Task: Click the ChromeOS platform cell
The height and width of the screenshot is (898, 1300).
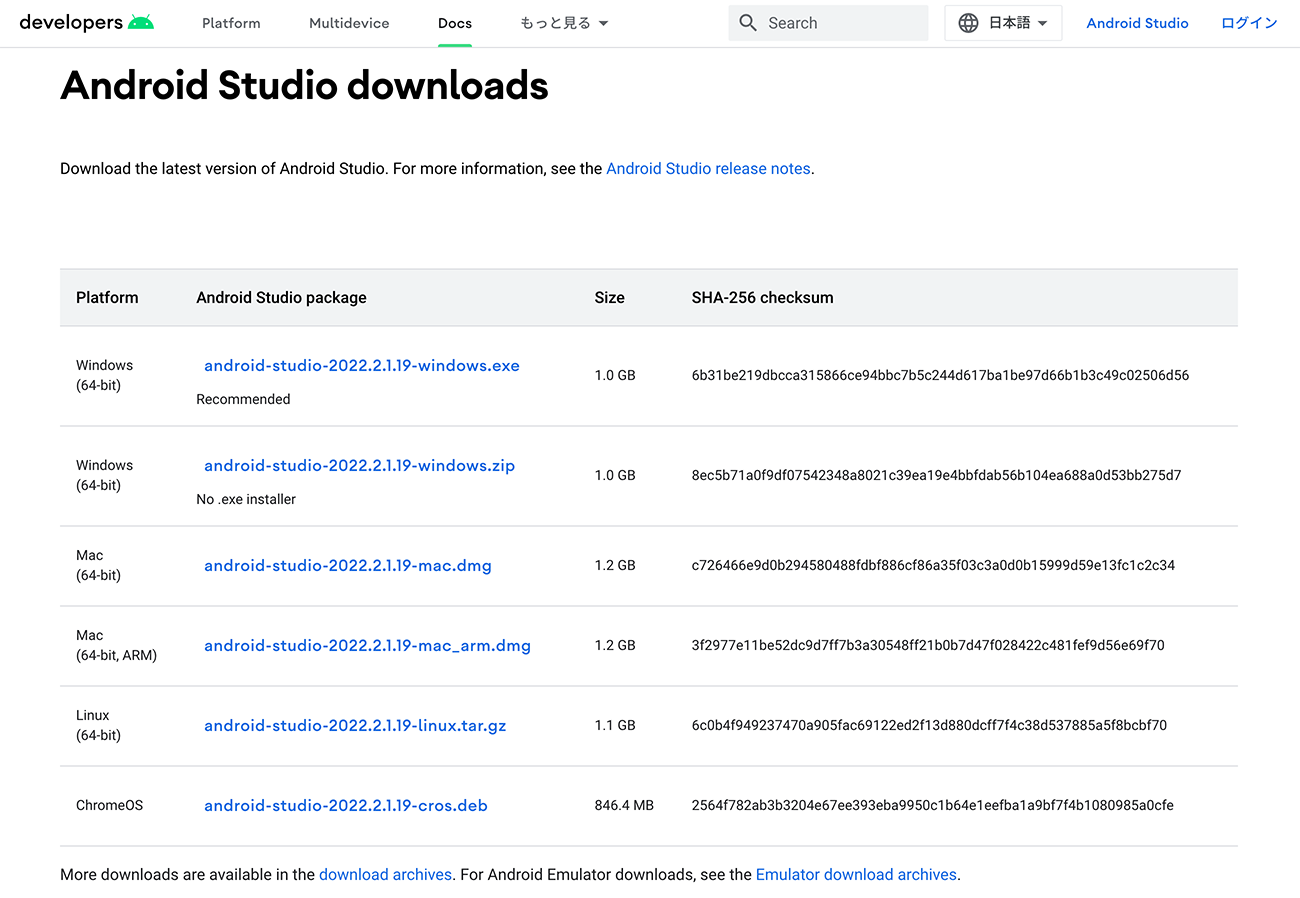Action: 109,806
